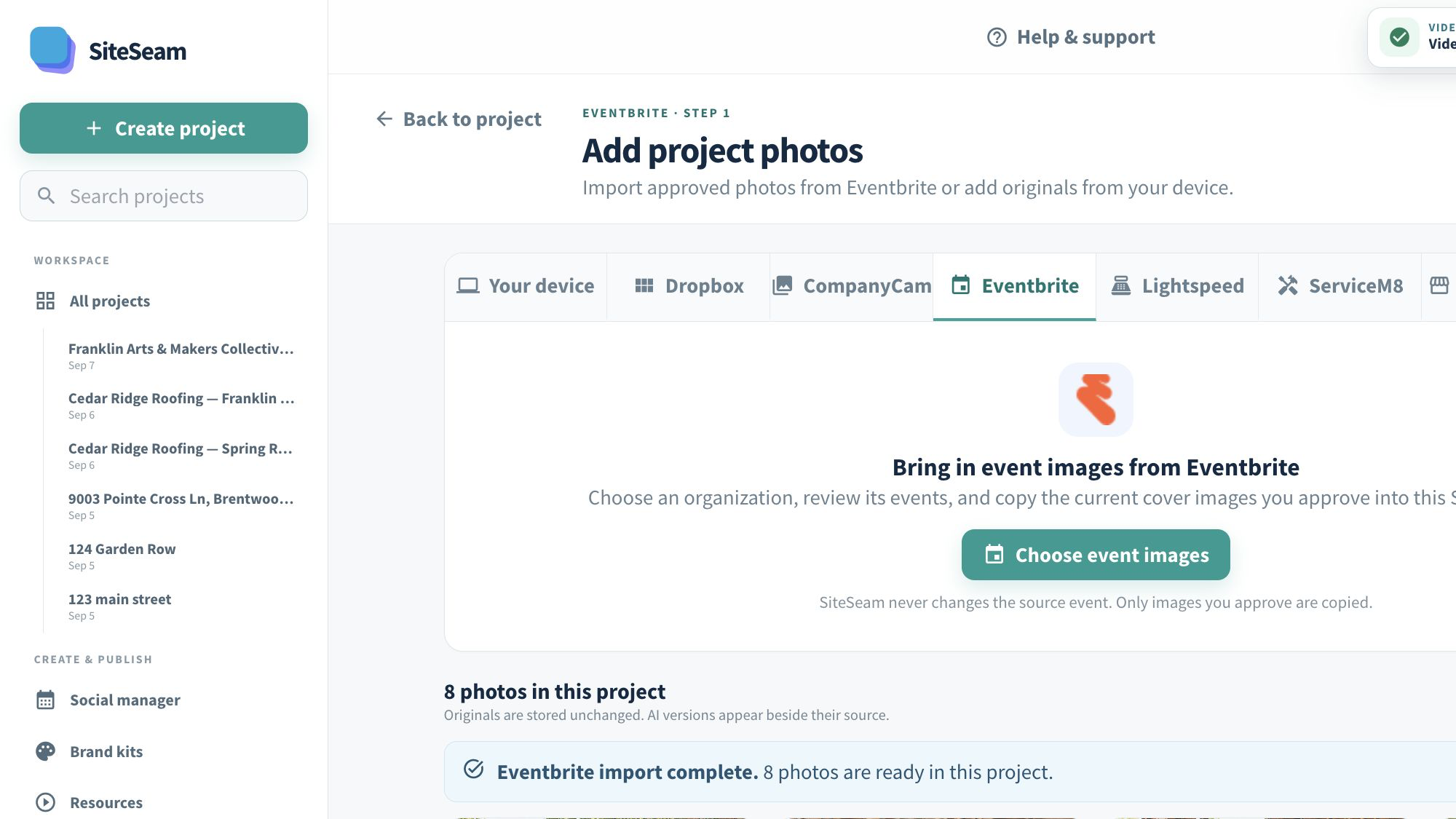Image resolution: width=1456 pixels, height=819 pixels.
Task: Open Franklin Arts & Makers Collective project
Action: [x=181, y=355]
